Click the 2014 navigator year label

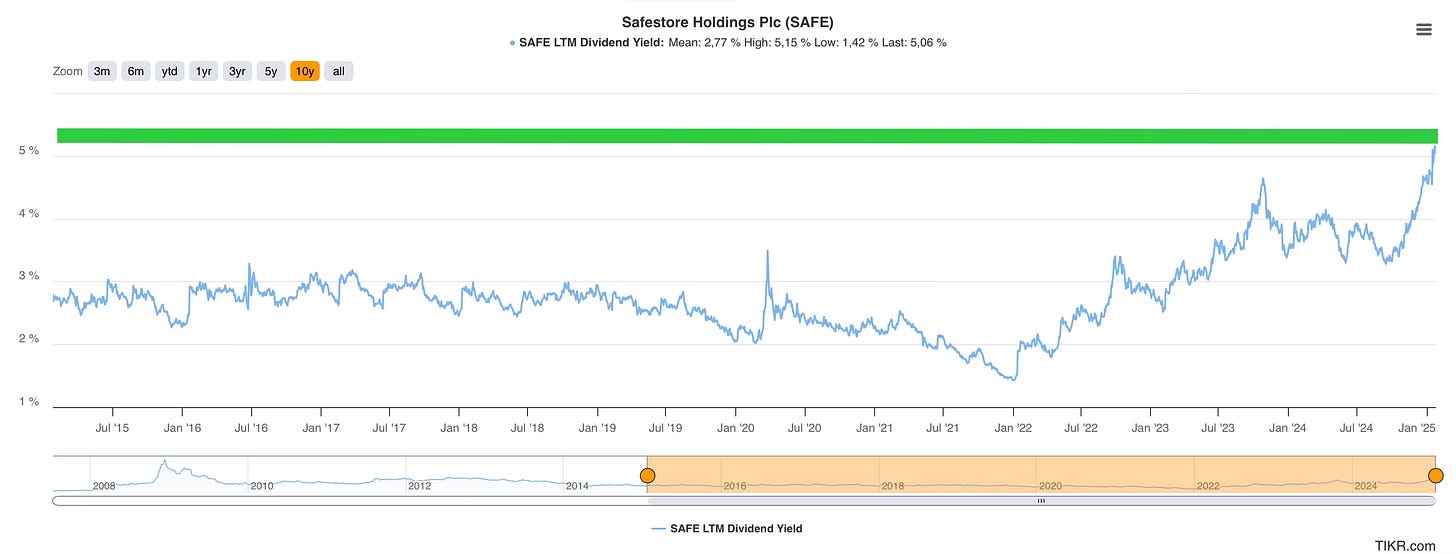coord(578,486)
